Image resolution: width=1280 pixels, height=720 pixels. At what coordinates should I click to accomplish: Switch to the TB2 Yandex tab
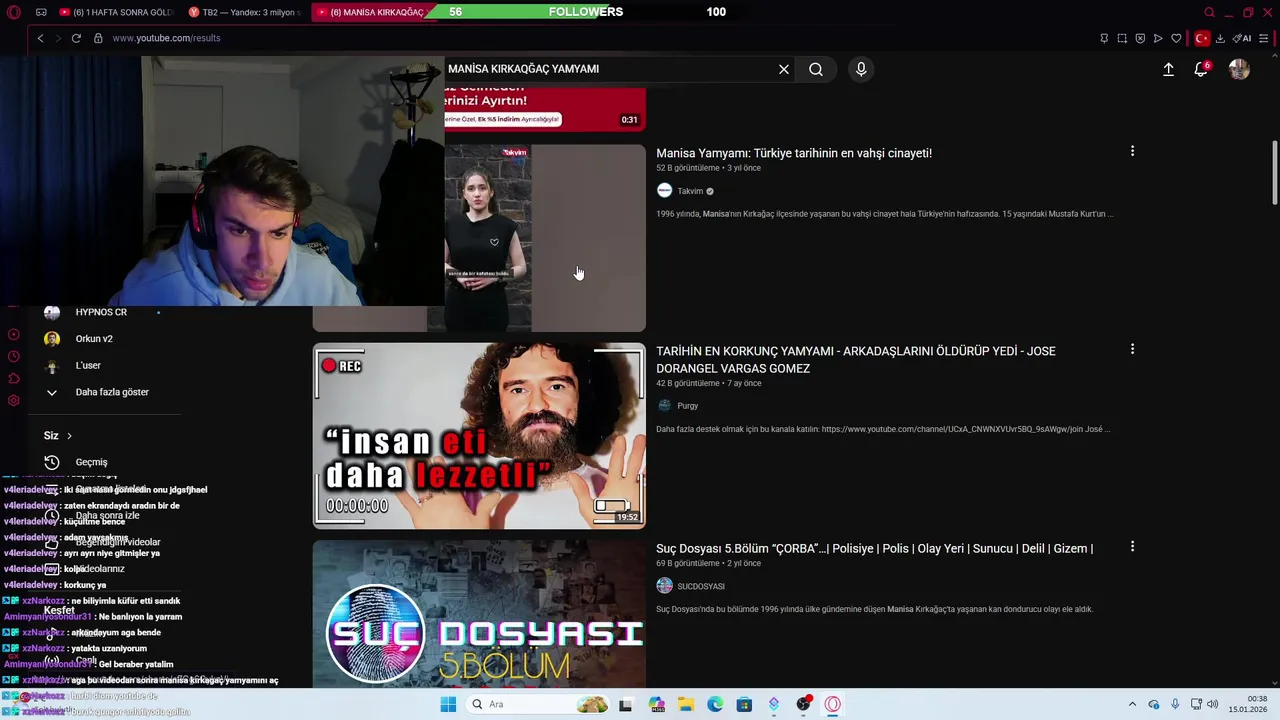point(243,12)
